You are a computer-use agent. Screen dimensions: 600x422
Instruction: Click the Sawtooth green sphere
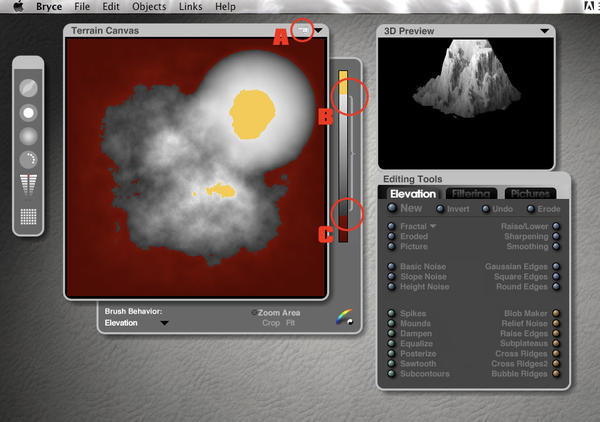tap(391, 363)
